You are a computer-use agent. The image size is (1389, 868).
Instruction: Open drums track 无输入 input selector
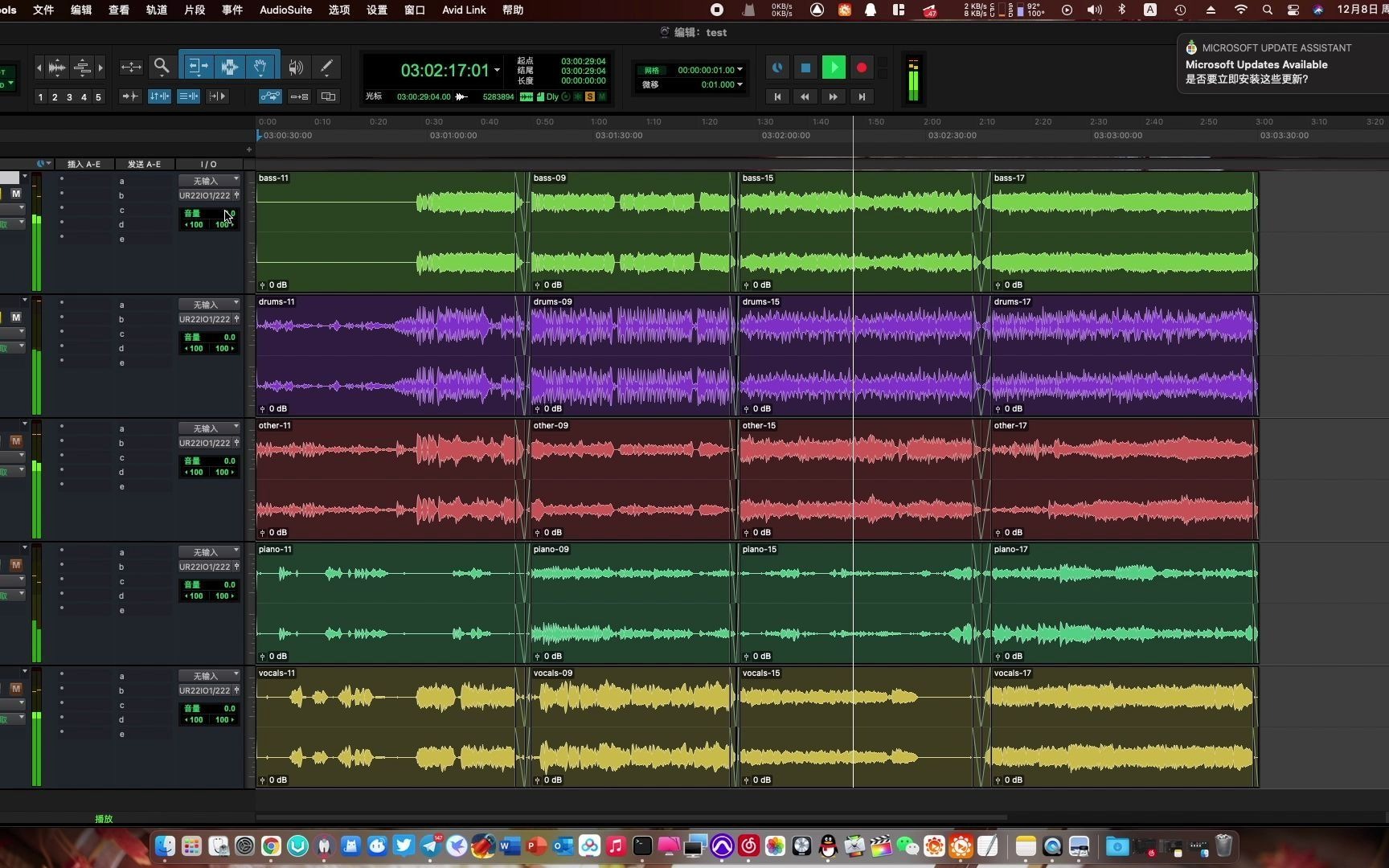click(209, 305)
